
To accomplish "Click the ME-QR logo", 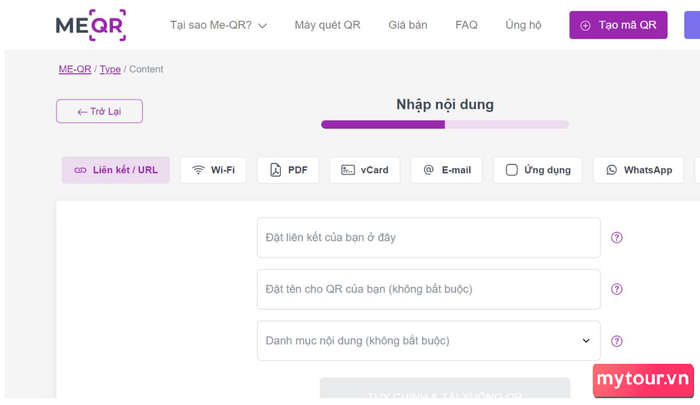I will tap(90, 25).
